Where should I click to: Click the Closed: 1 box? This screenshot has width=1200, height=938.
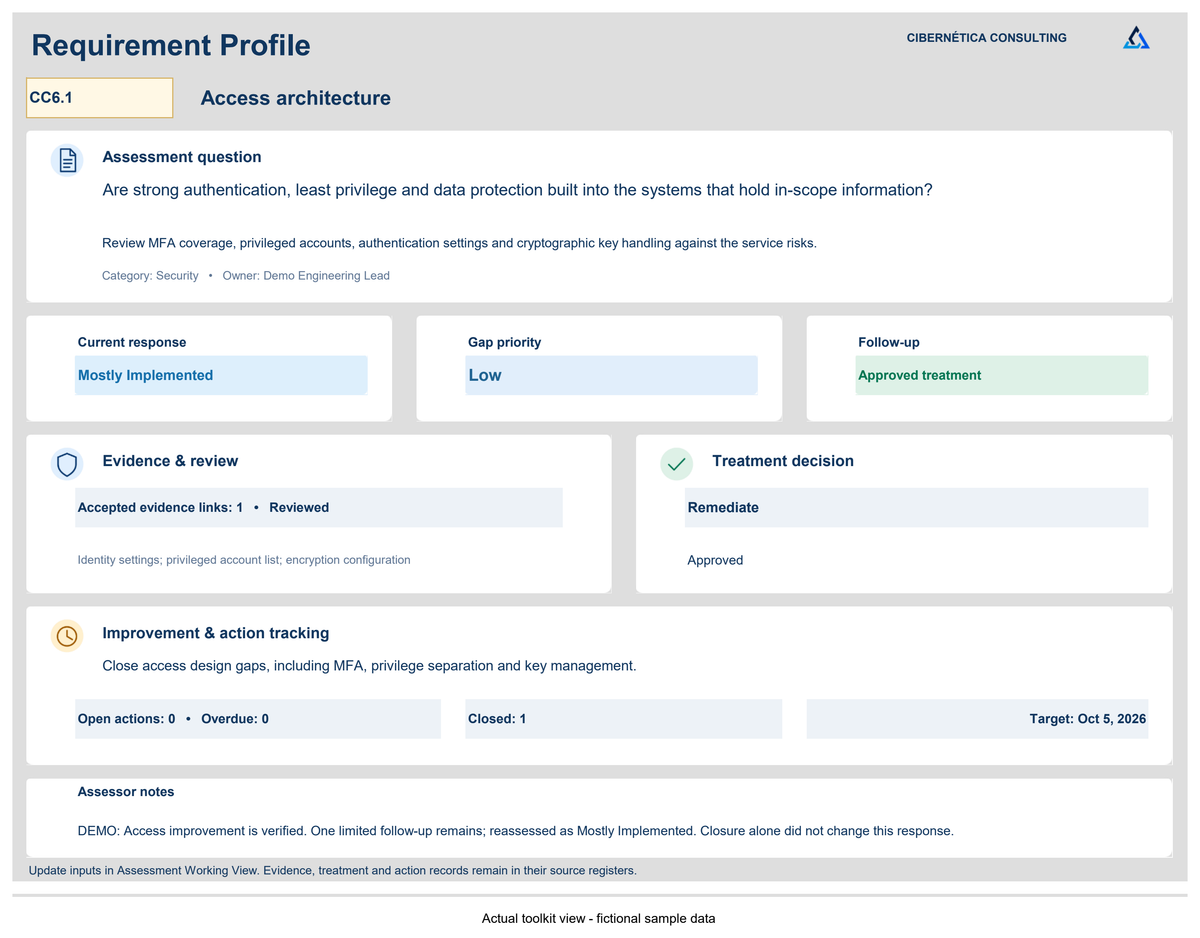[624, 719]
